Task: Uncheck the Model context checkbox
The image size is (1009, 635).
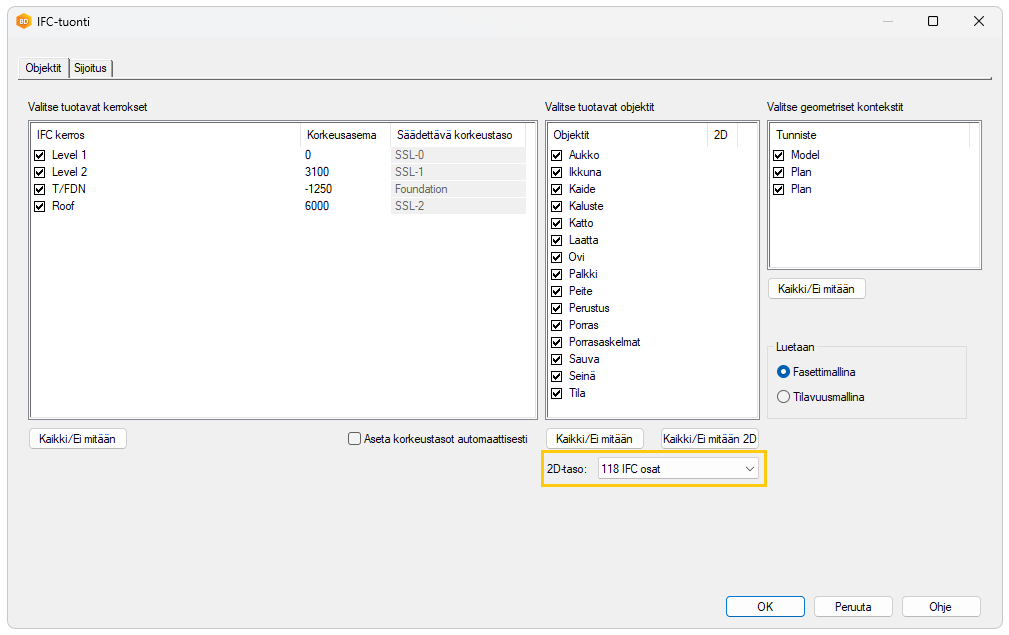Action: coord(779,155)
